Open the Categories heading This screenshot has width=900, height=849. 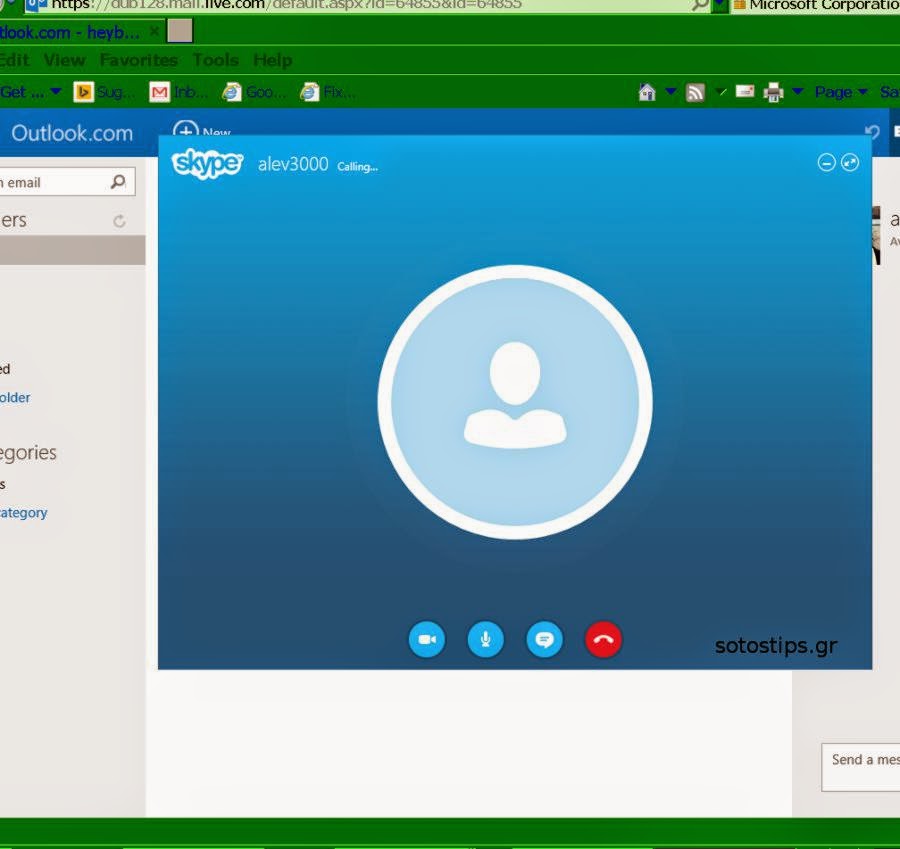28,453
